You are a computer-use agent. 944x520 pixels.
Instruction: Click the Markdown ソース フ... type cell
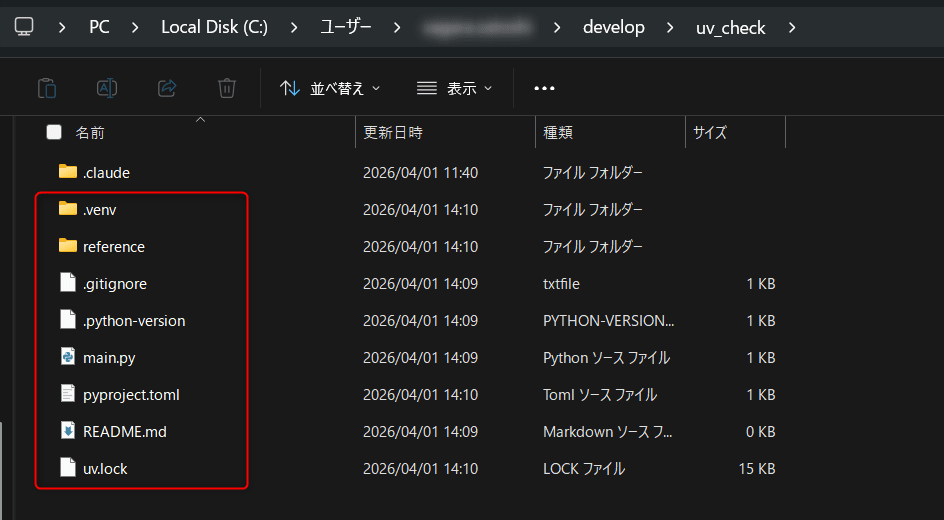pos(607,432)
